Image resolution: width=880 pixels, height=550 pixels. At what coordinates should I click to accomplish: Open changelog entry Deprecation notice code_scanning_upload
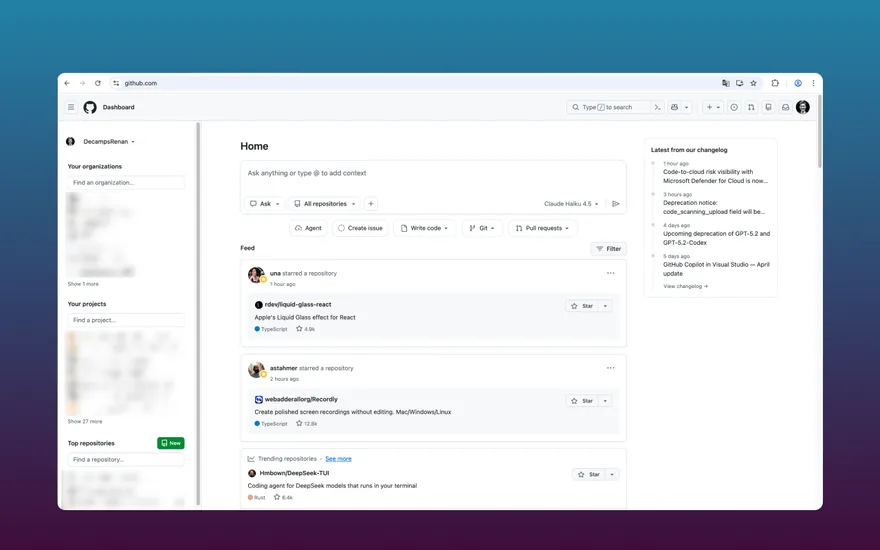[714, 207]
